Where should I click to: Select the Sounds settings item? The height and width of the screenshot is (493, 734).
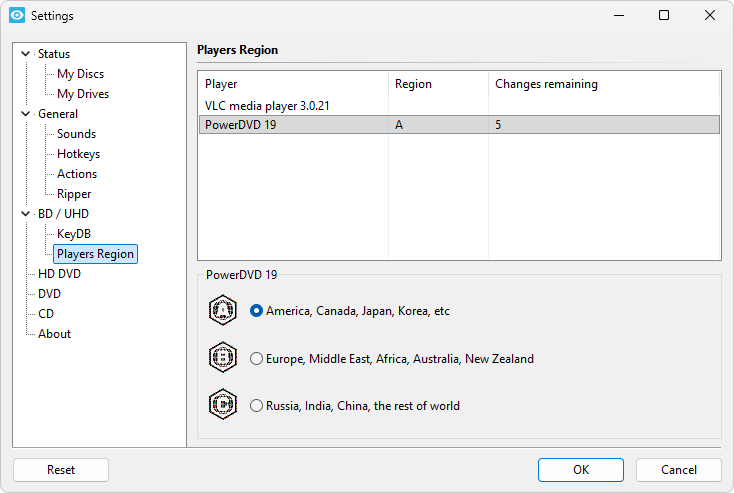(76, 134)
